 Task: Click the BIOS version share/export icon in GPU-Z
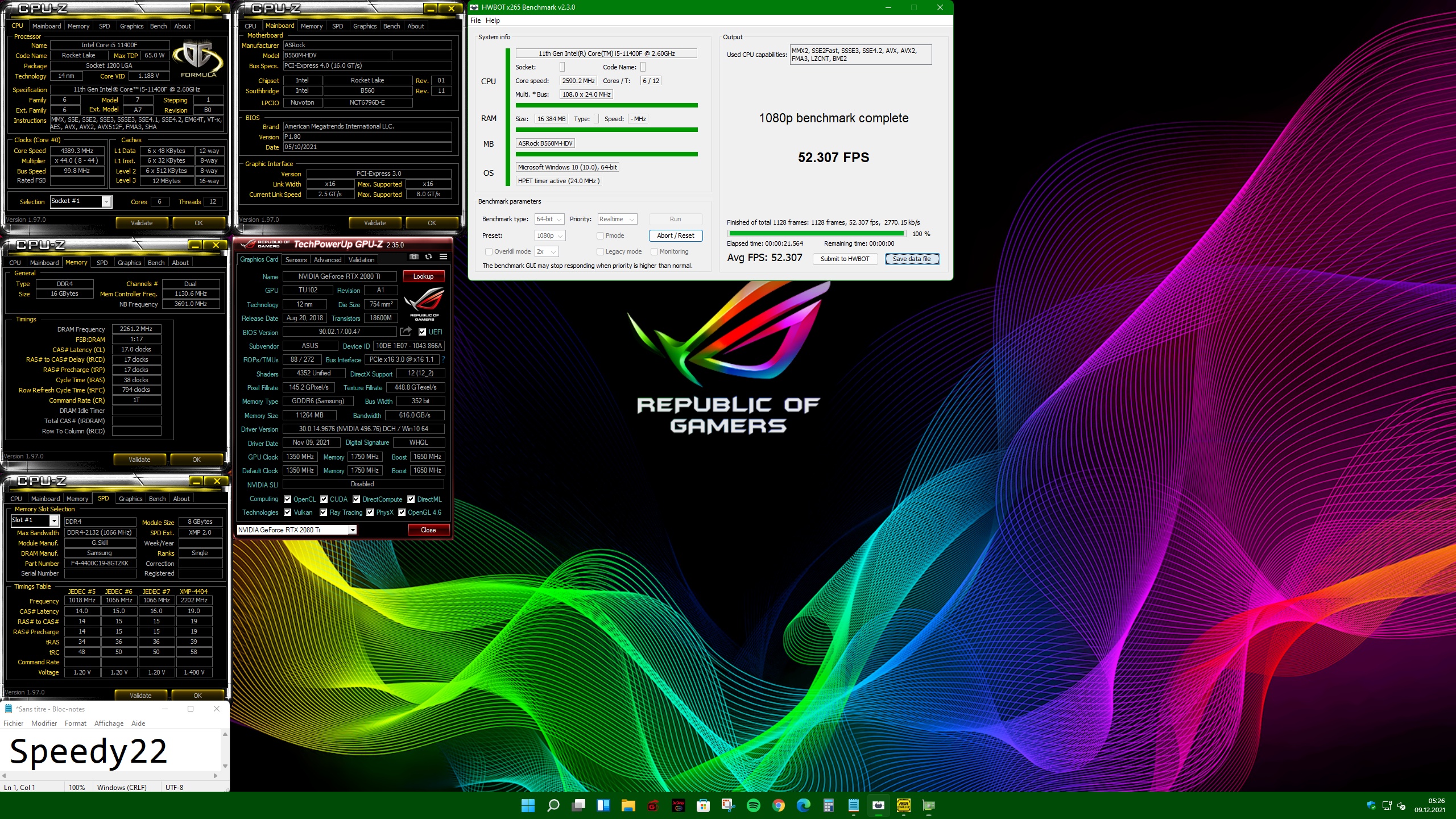point(406,332)
